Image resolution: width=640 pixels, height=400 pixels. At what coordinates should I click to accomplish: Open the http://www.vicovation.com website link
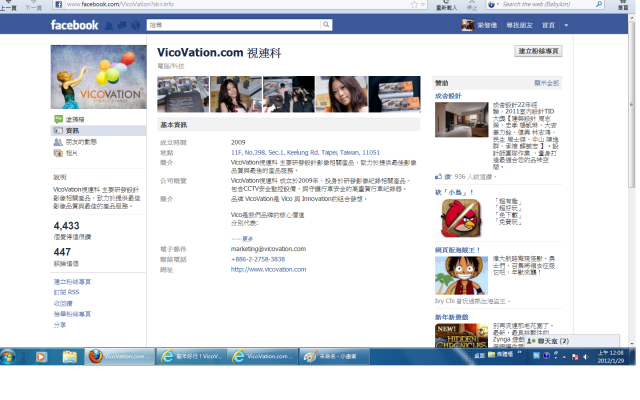point(269,269)
